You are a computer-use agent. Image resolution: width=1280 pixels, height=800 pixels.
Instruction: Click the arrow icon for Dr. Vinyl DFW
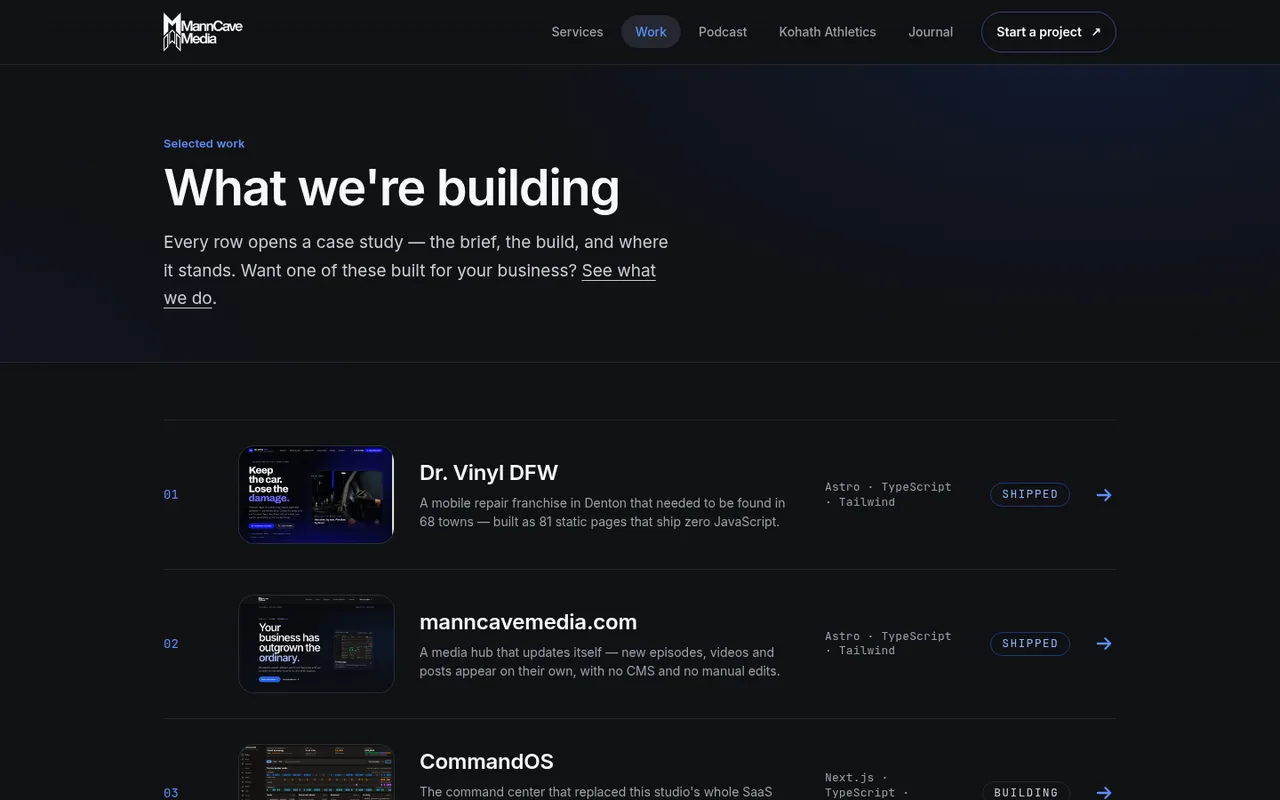(x=1104, y=495)
